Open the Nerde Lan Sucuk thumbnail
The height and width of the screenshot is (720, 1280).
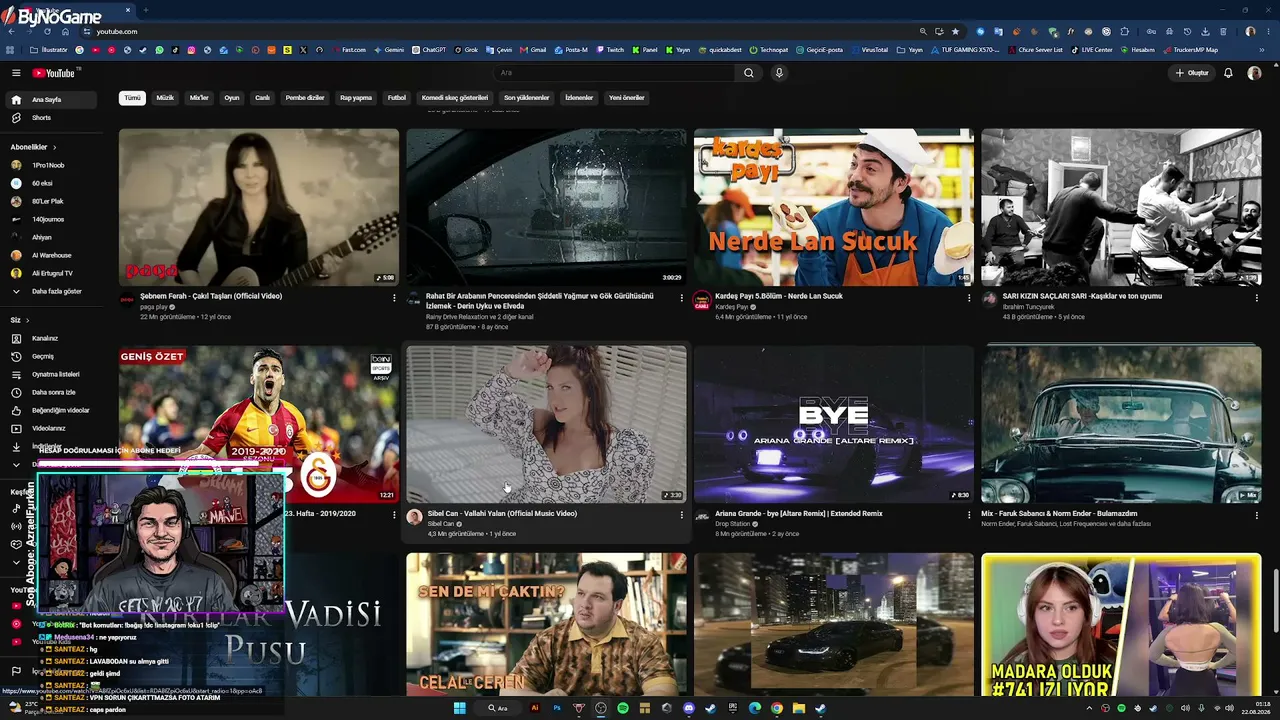pyautogui.click(x=834, y=207)
